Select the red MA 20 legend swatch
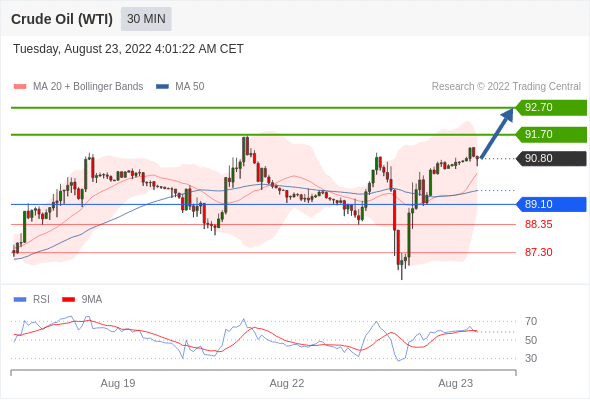Viewport: 590px width, 400px height. tap(20, 87)
